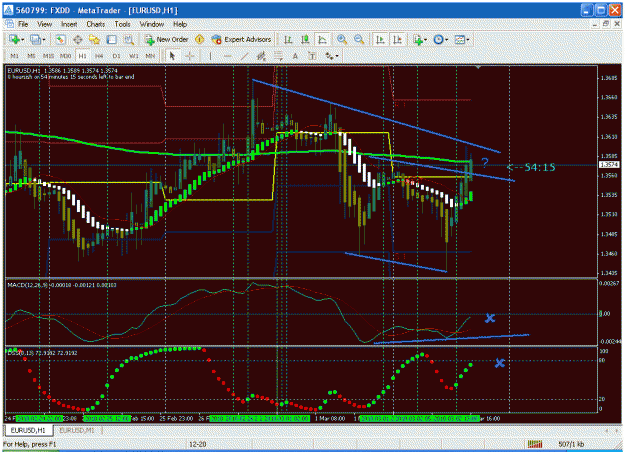The height and width of the screenshot is (452, 625).
Task: Show the Market Watch window icon
Action: (60, 39)
